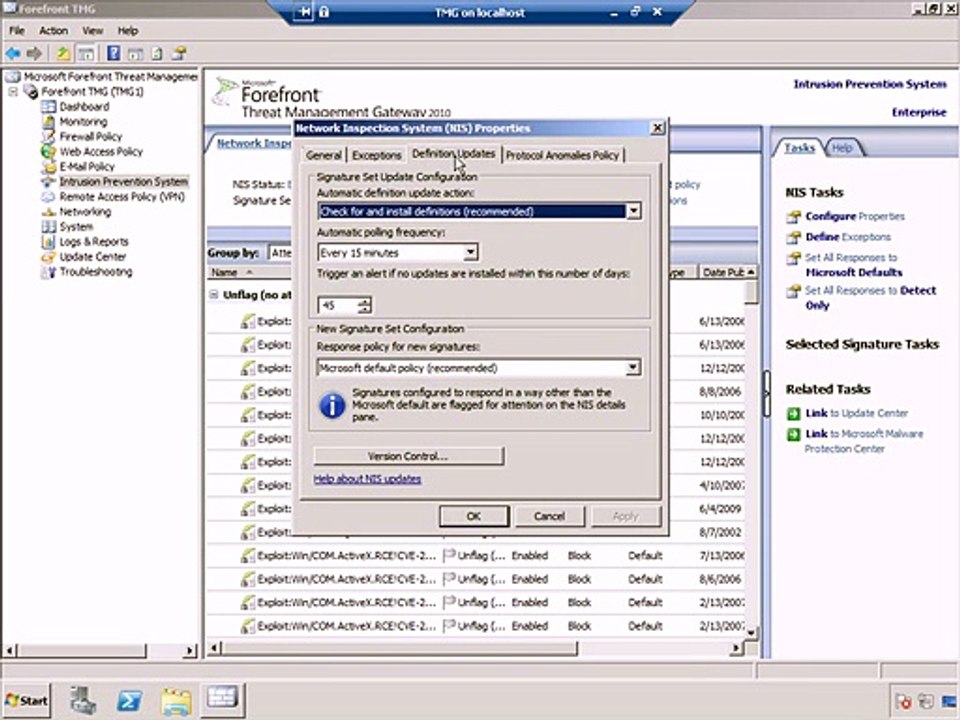Select the Networking tree node
The image size is (960, 720).
[85, 212]
